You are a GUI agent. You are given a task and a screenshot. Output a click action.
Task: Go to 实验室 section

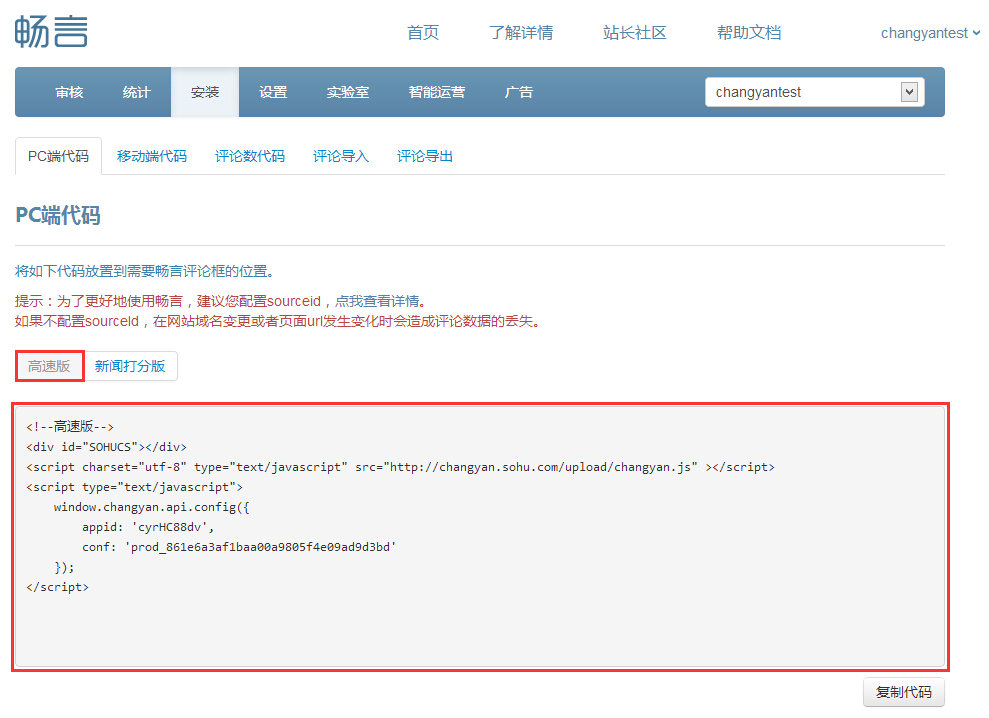pos(348,92)
